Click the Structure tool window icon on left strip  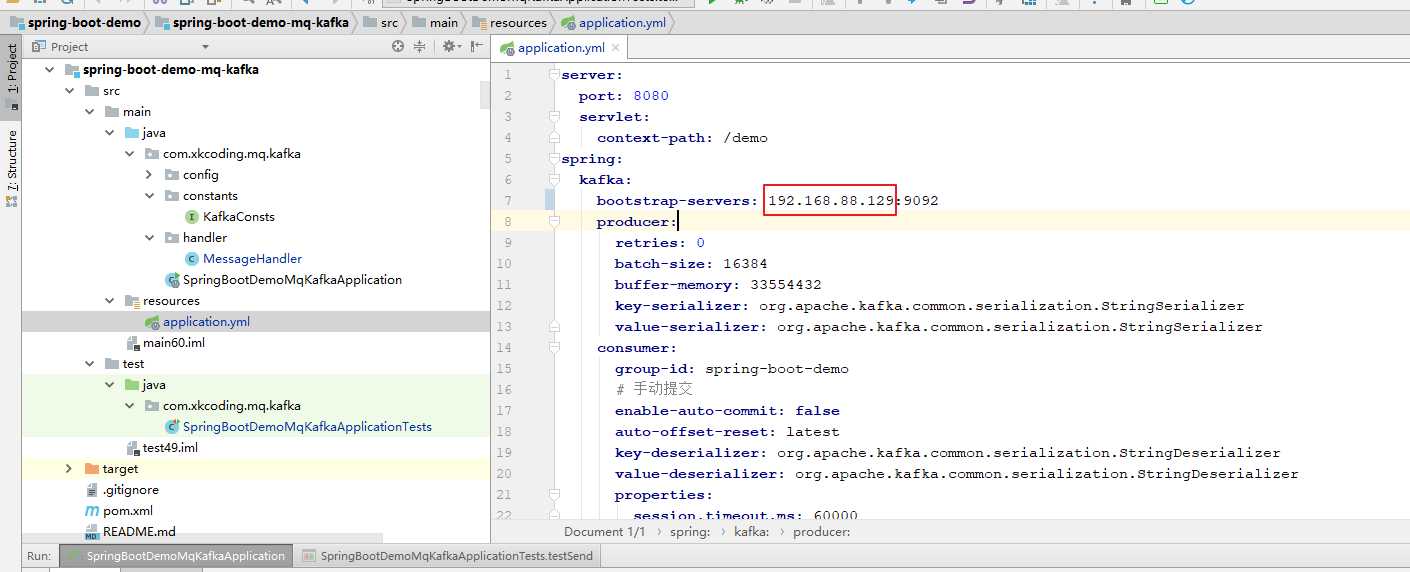[x=11, y=201]
